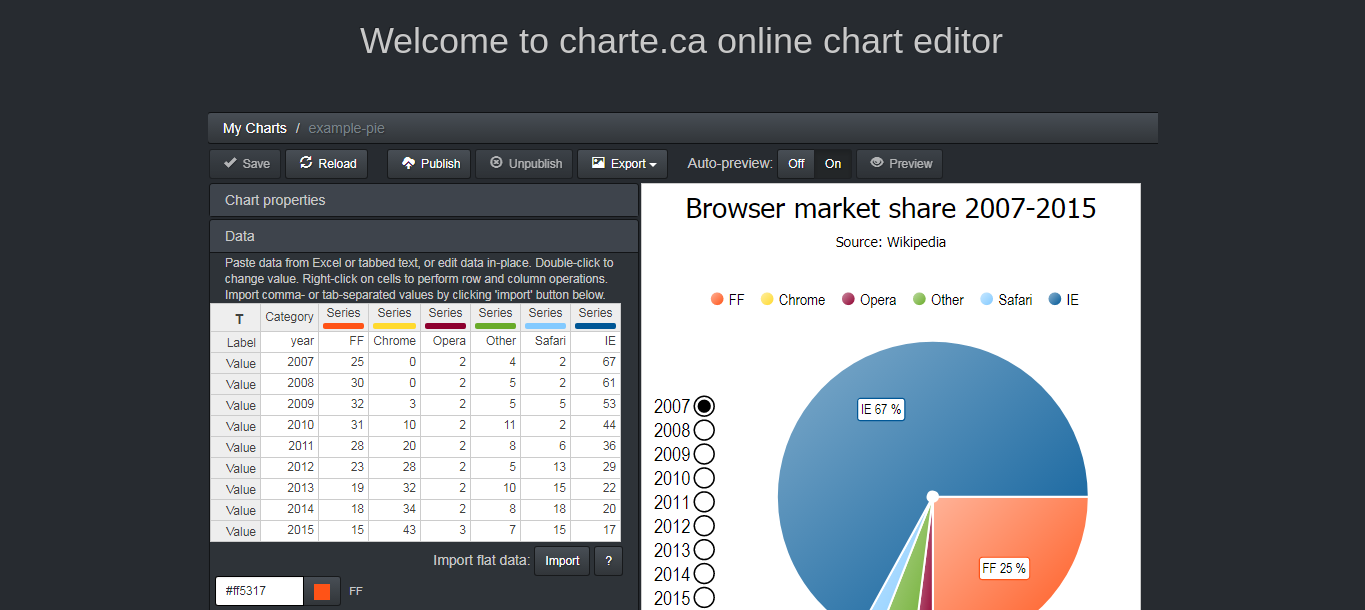Toggle the IE legend item
This screenshot has height=610, width=1365.
point(1064,300)
